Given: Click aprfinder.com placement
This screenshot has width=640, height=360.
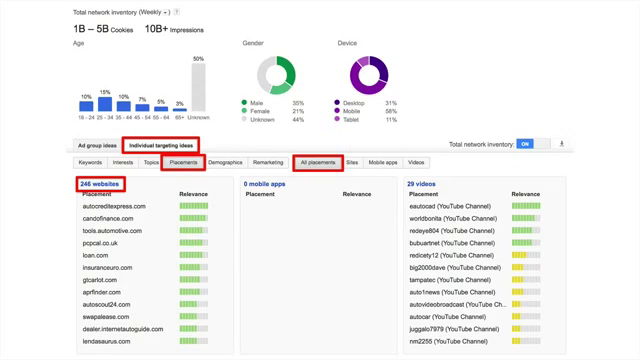Looking at the screenshot, I should coord(102,292).
